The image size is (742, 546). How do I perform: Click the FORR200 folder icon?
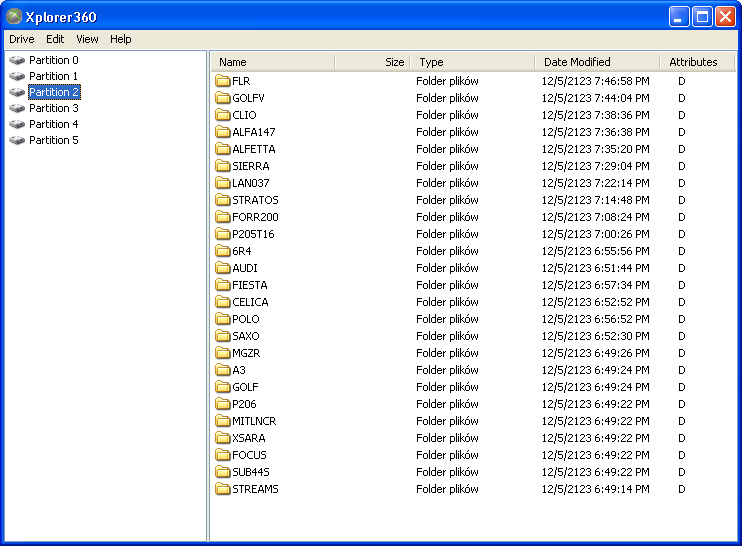(222, 217)
